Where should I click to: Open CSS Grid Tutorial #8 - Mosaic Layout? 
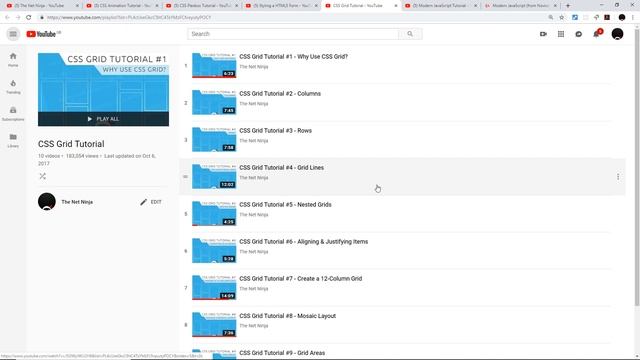point(287,316)
